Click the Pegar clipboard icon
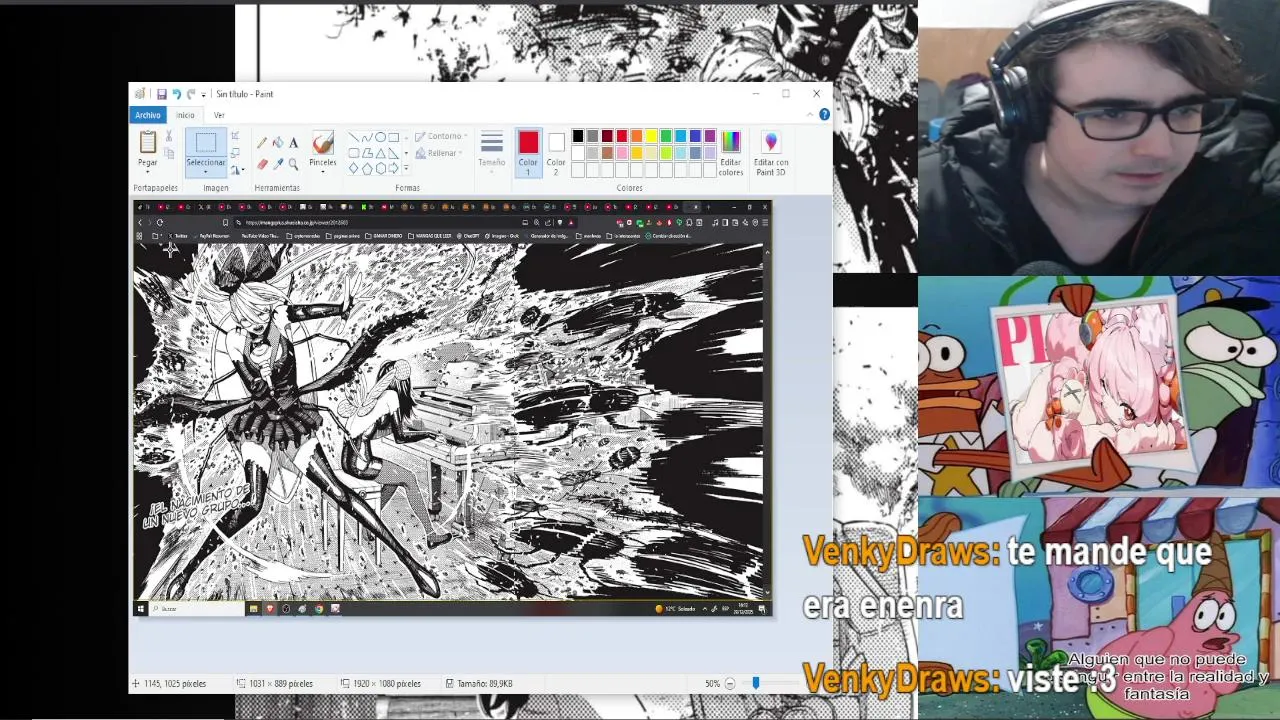The width and height of the screenshot is (1280, 720). click(x=148, y=142)
